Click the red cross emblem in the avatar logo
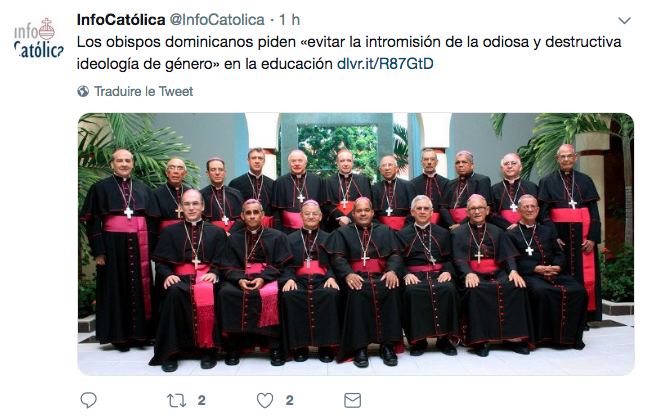The height and width of the screenshot is (418, 646). coord(47,29)
